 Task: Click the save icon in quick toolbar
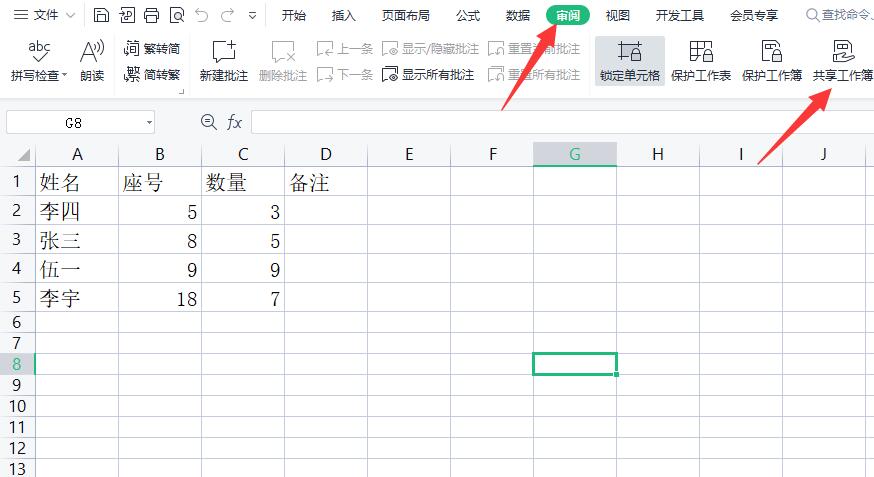101,15
